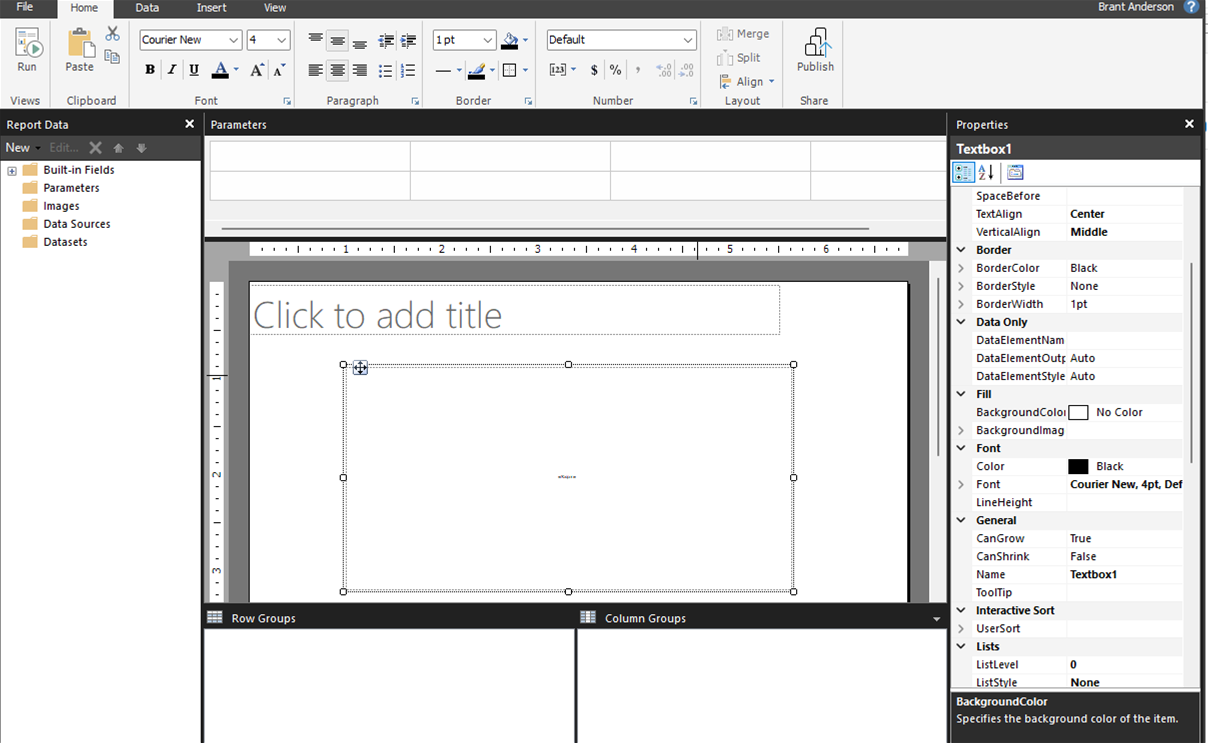
Task: Select the Datasets folder
Action: point(55,242)
